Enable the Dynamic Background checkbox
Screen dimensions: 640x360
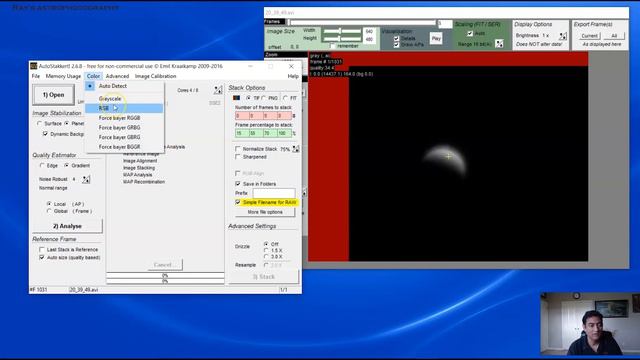click(x=45, y=134)
